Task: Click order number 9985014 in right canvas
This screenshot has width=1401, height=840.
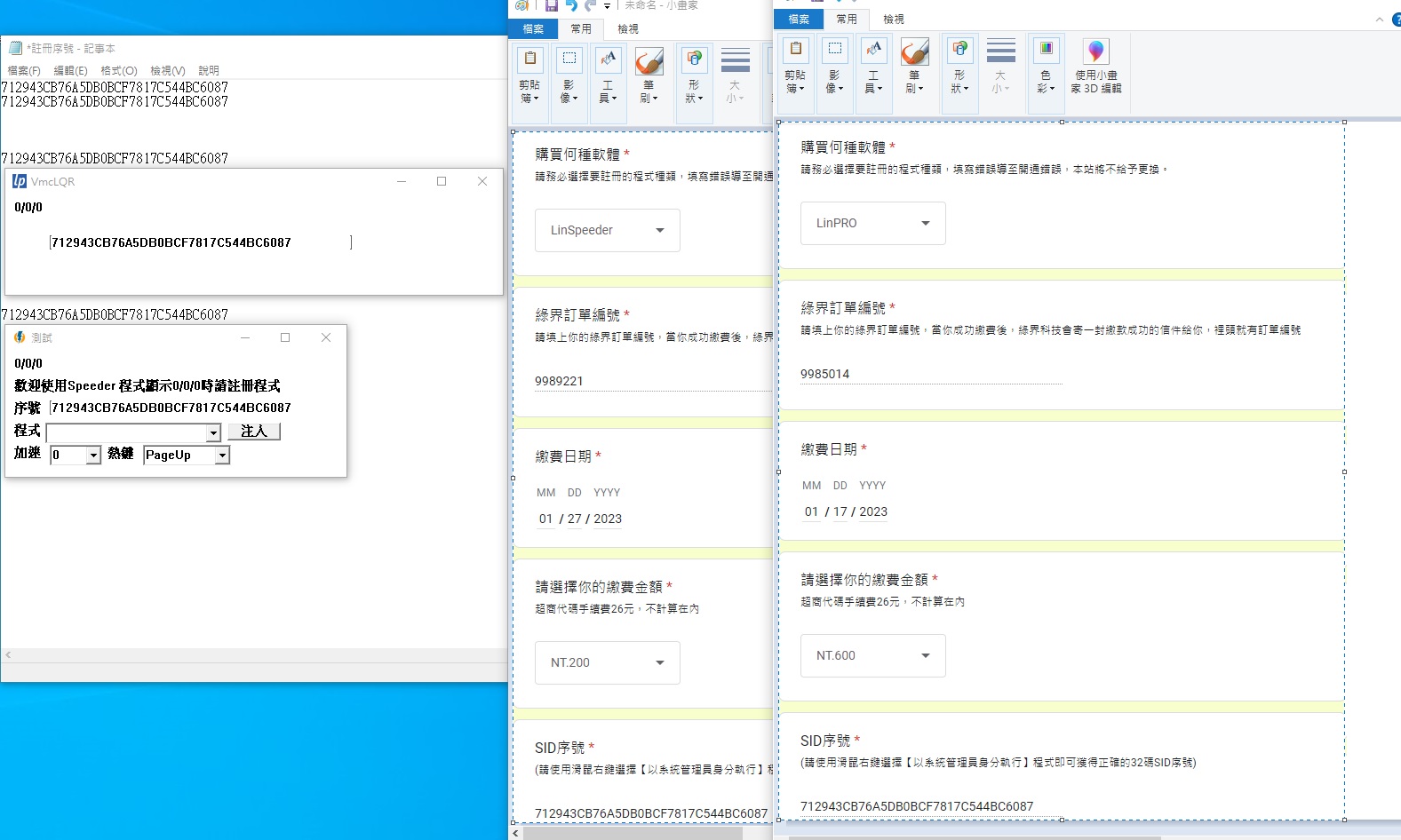Action: click(824, 374)
